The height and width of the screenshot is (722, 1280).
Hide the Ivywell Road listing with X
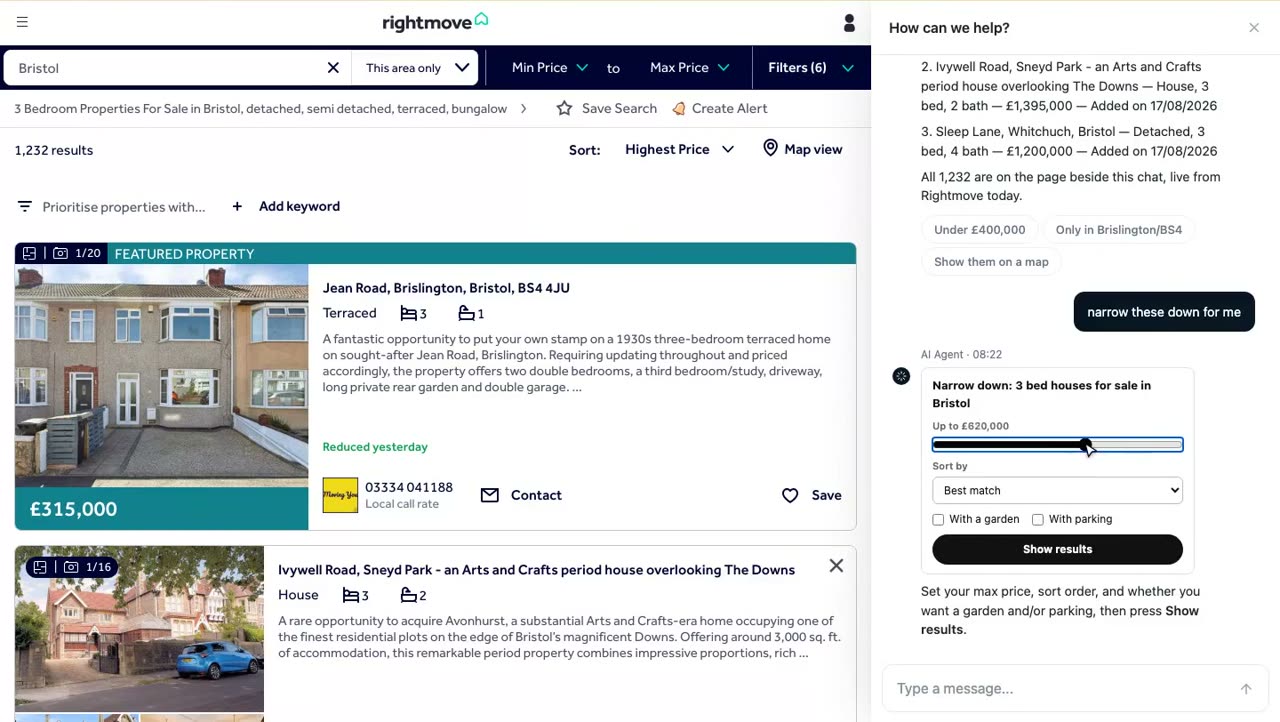tap(836, 566)
